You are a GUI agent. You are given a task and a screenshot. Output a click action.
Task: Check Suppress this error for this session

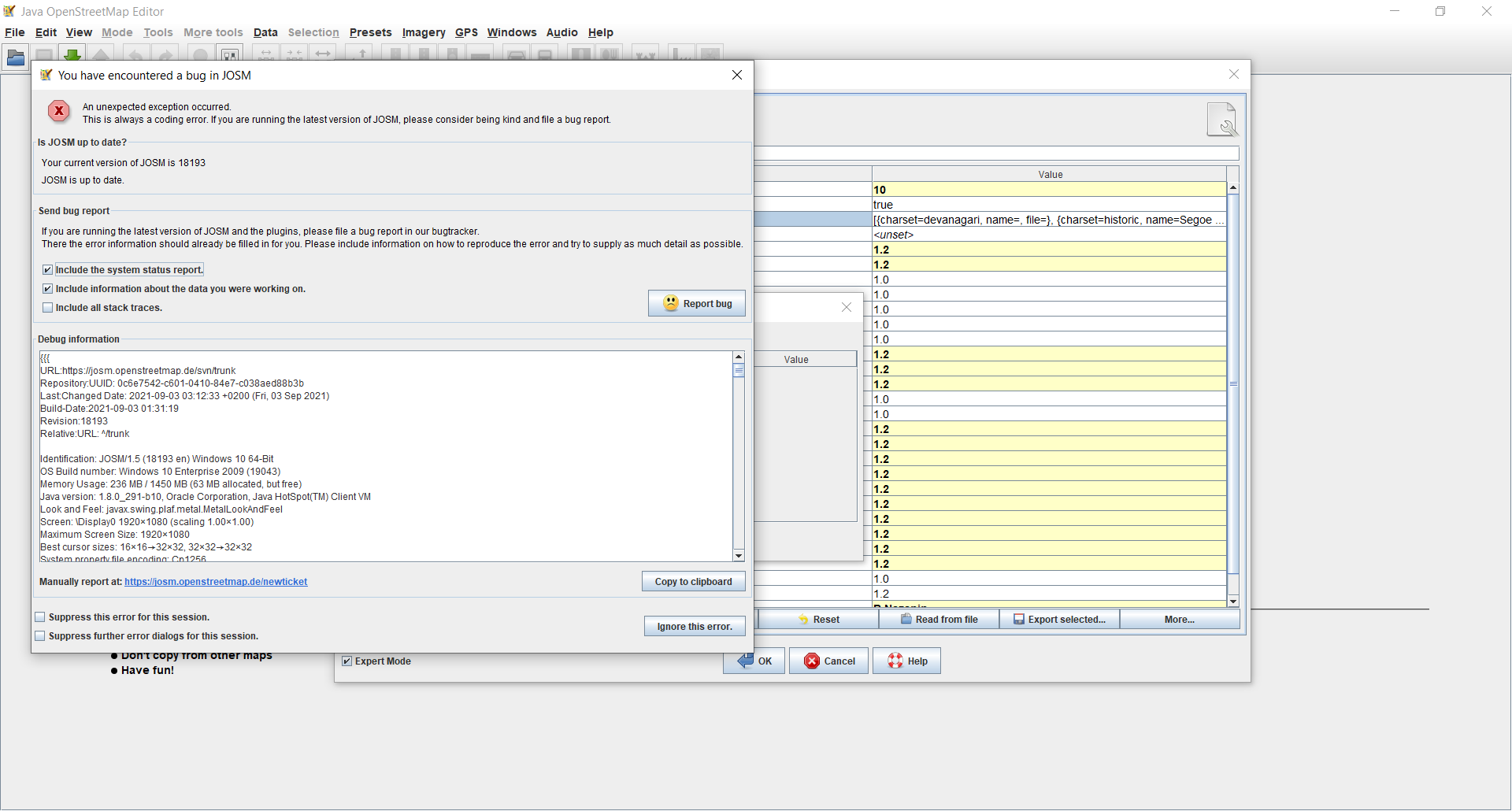point(40,617)
